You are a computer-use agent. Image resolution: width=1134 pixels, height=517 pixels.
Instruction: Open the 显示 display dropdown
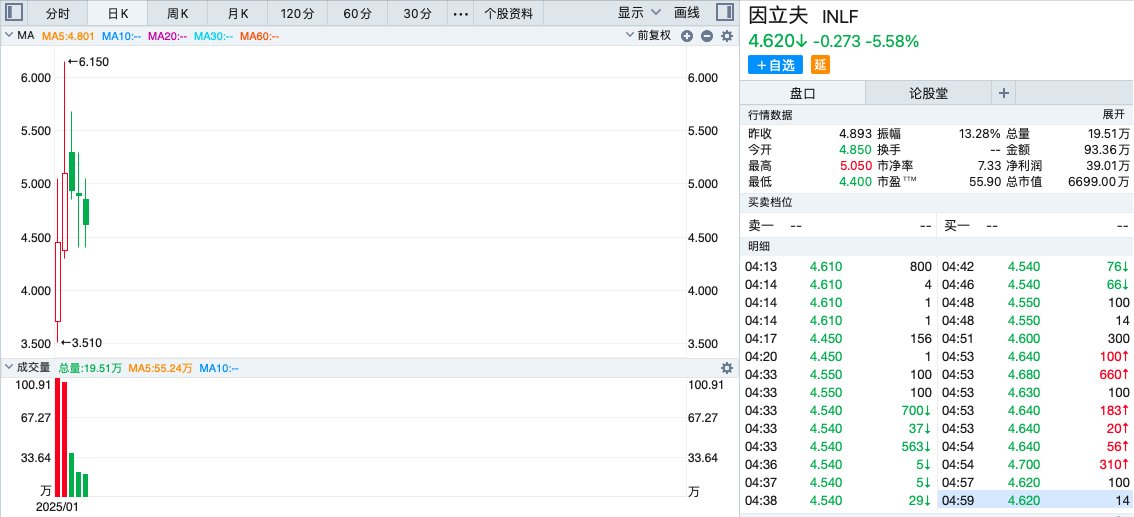click(639, 13)
